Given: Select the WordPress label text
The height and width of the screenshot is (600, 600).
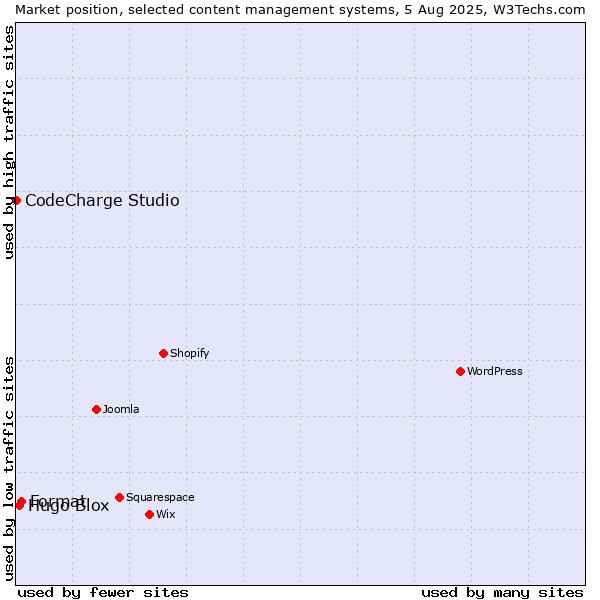Looking at the screenshot, I should click(494, 371).
